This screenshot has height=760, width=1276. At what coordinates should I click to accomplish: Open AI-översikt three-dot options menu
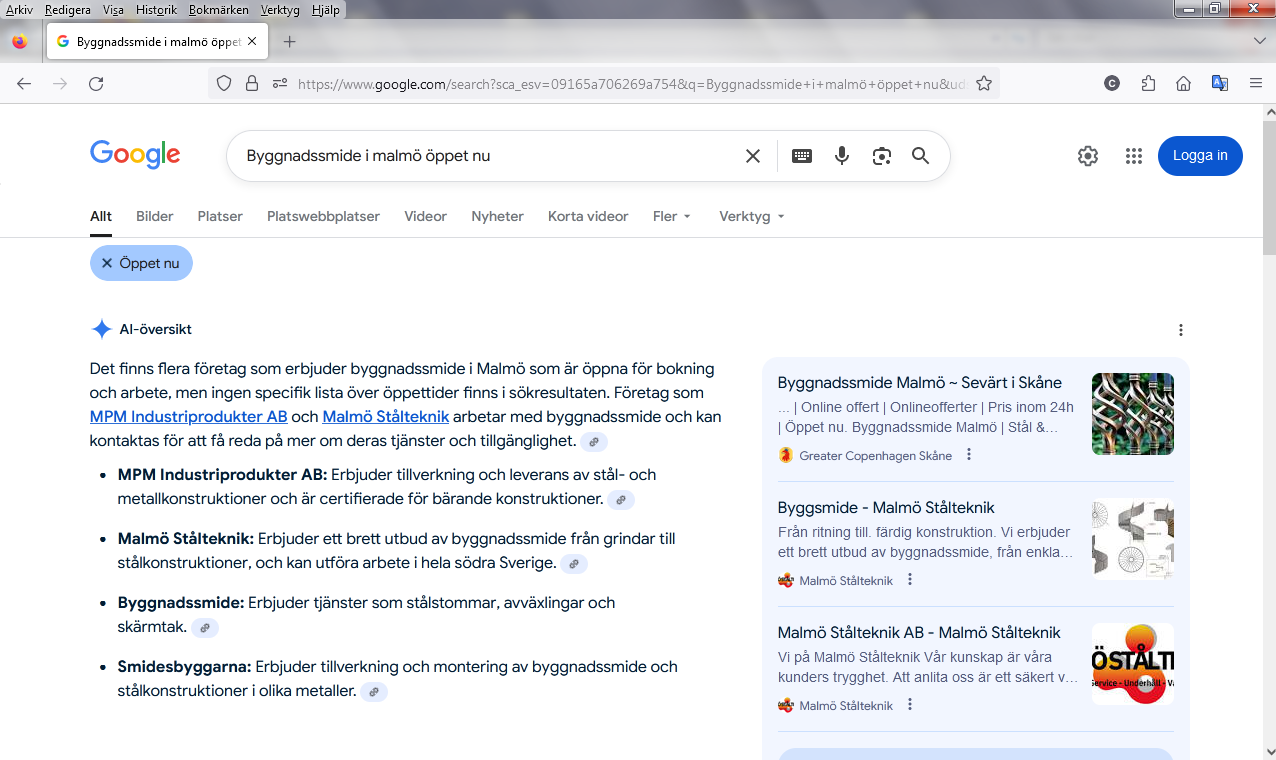(x=1181, y=330)
